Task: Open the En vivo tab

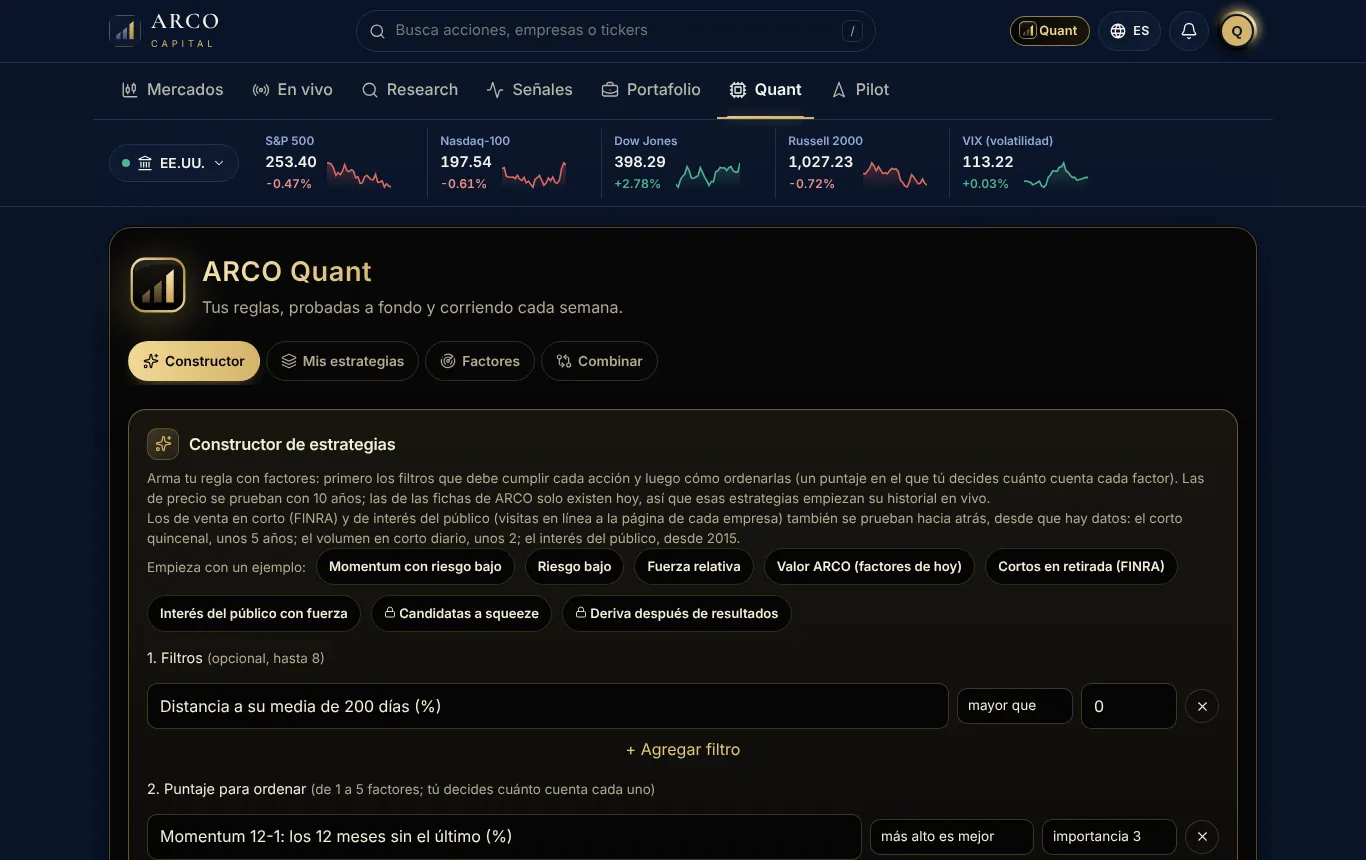Action: coord(292,90)
